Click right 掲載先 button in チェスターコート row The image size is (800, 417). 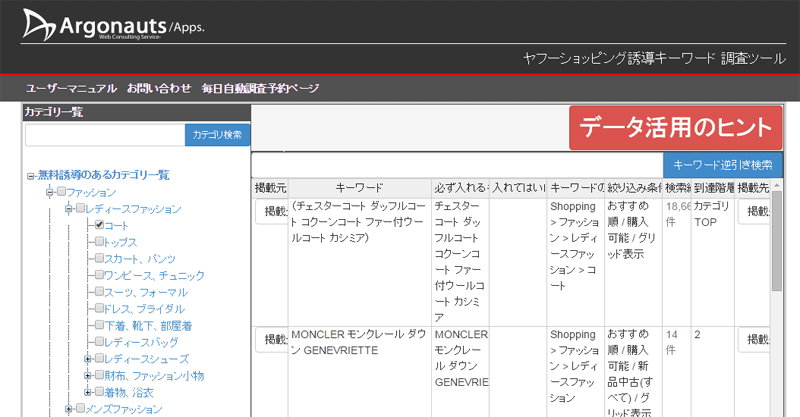[754, 211]
